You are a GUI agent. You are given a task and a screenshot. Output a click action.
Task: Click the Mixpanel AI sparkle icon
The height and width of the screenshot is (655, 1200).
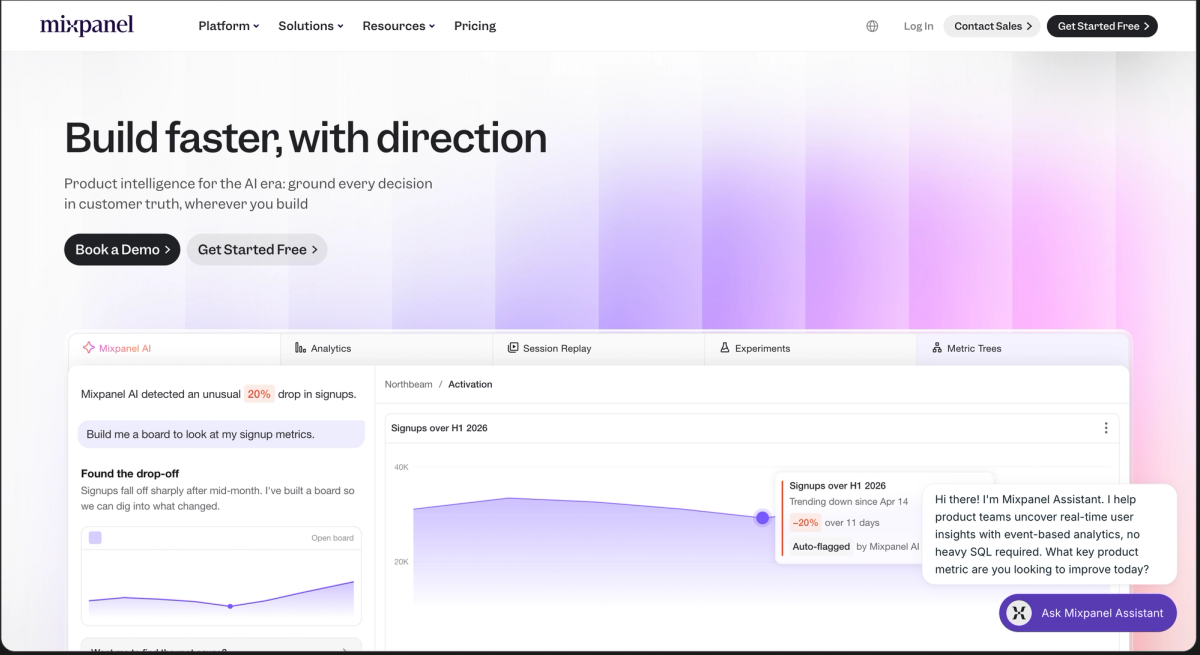click(89, 348)
